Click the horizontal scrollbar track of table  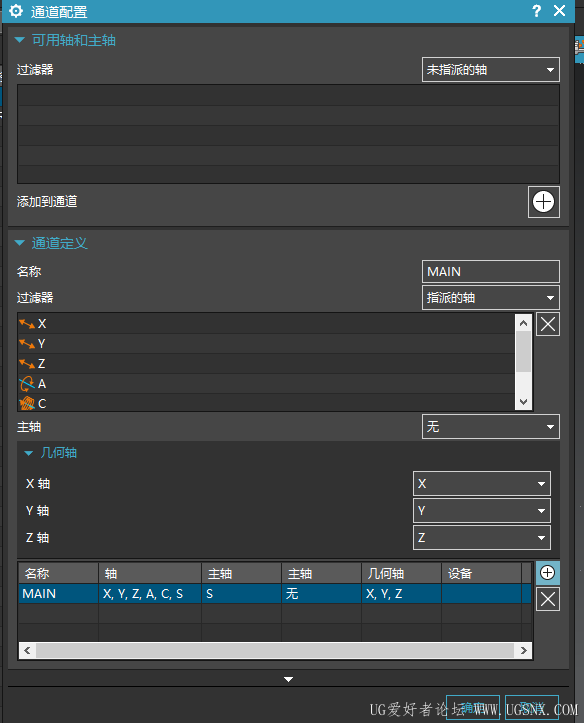(x=275, y=651)
